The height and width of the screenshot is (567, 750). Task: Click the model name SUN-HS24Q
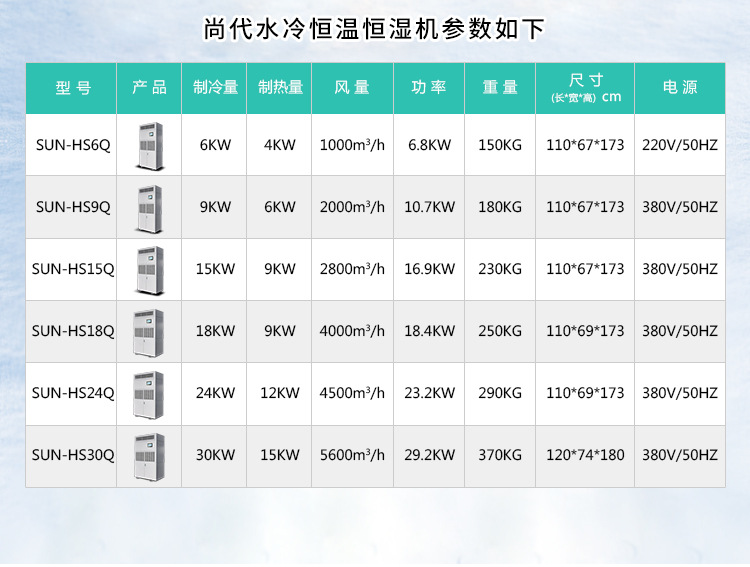tap(73, 393)
